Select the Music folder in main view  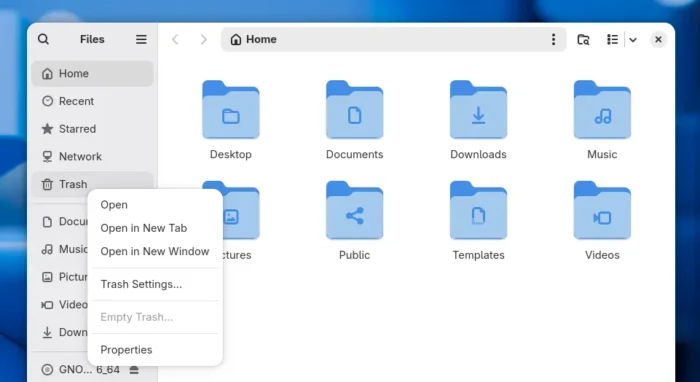click(x=602, y=110)
